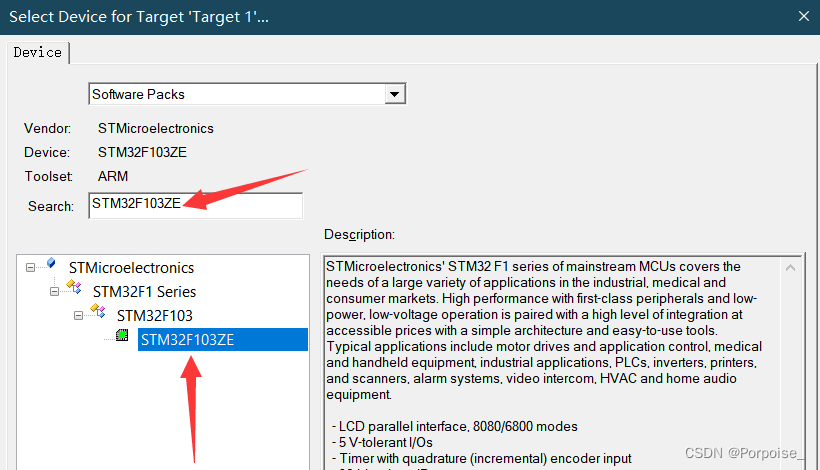820x470 pixels.
Task: Collapse the STM32F1 Series node
Action: tap(54, 292)
